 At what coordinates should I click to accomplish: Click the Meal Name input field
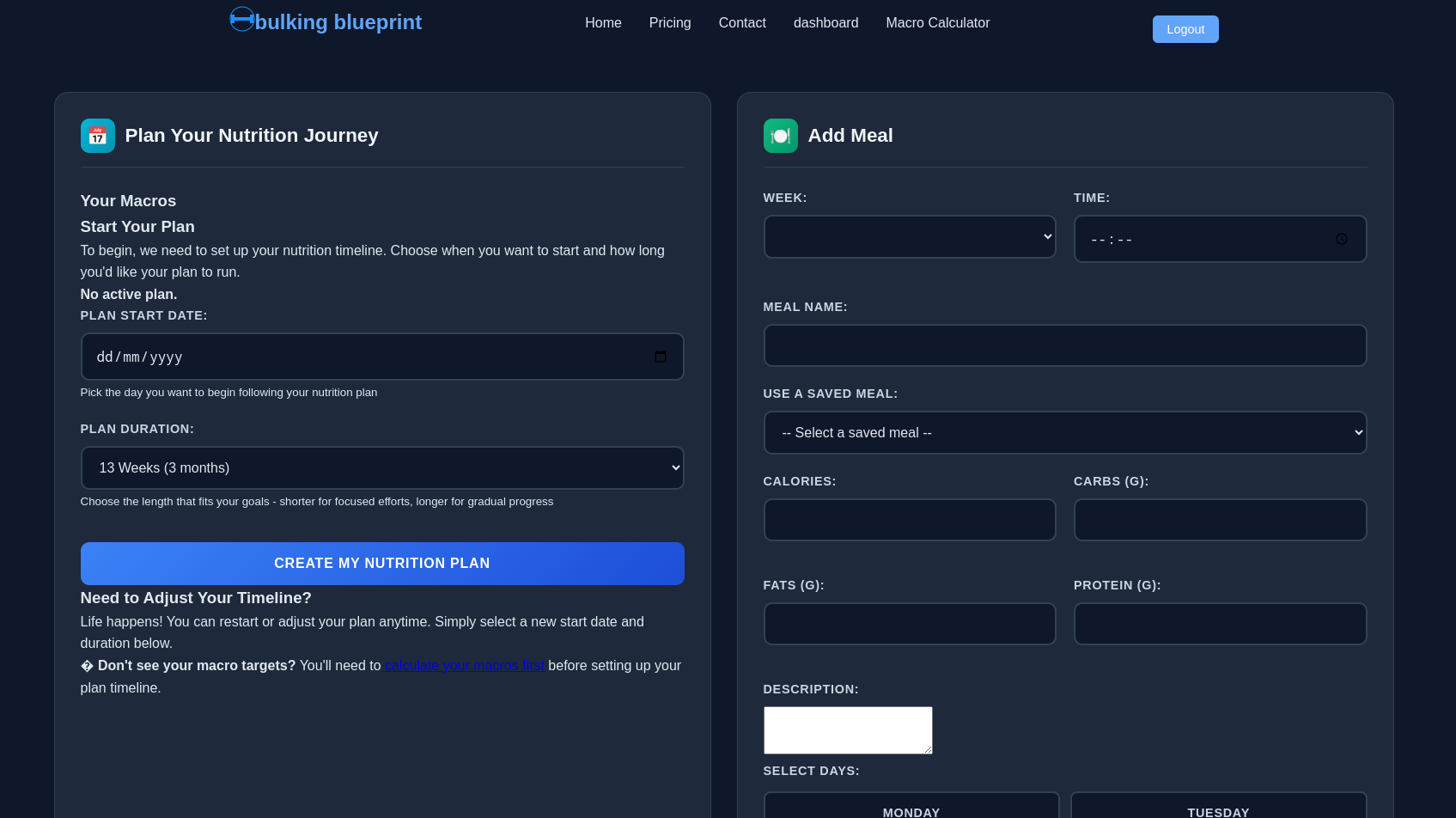click(1064, 345)
